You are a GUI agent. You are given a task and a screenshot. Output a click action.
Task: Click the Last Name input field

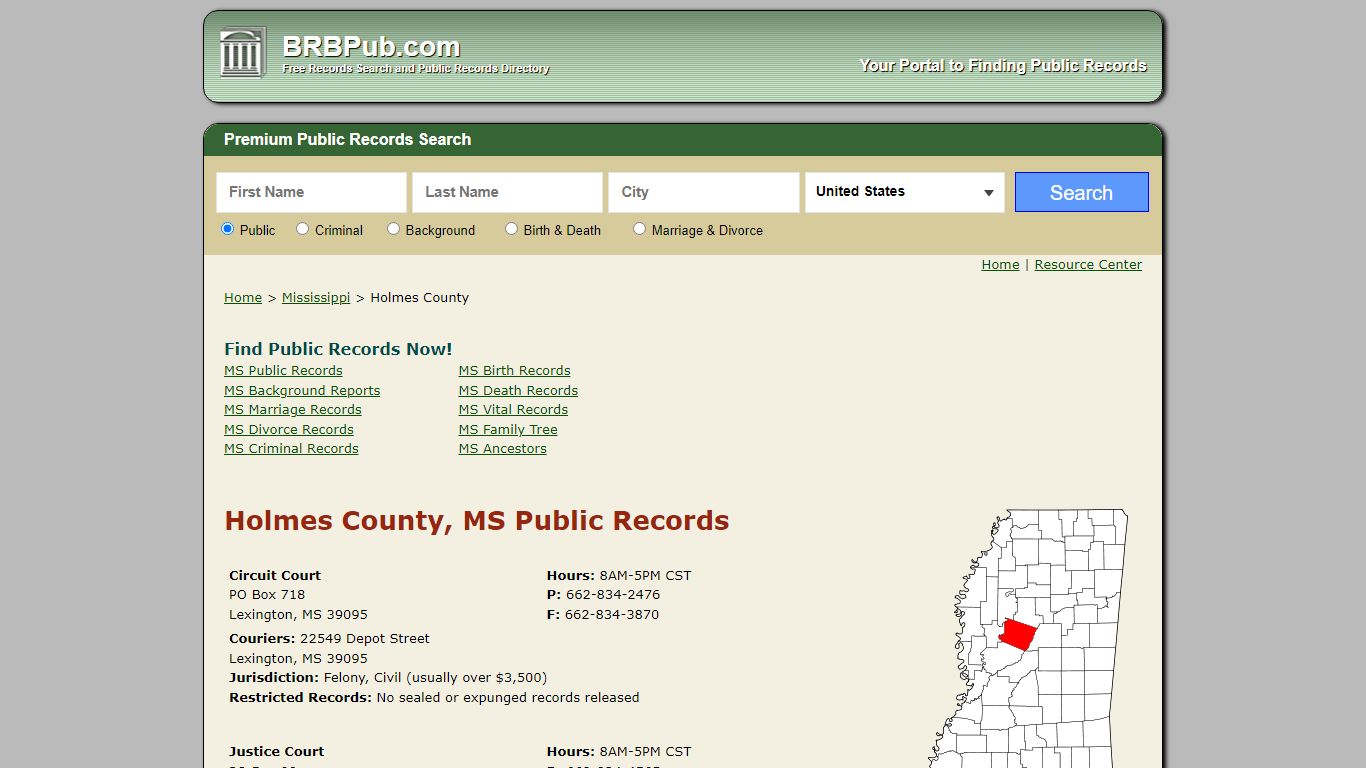click(x=507, y=192)
